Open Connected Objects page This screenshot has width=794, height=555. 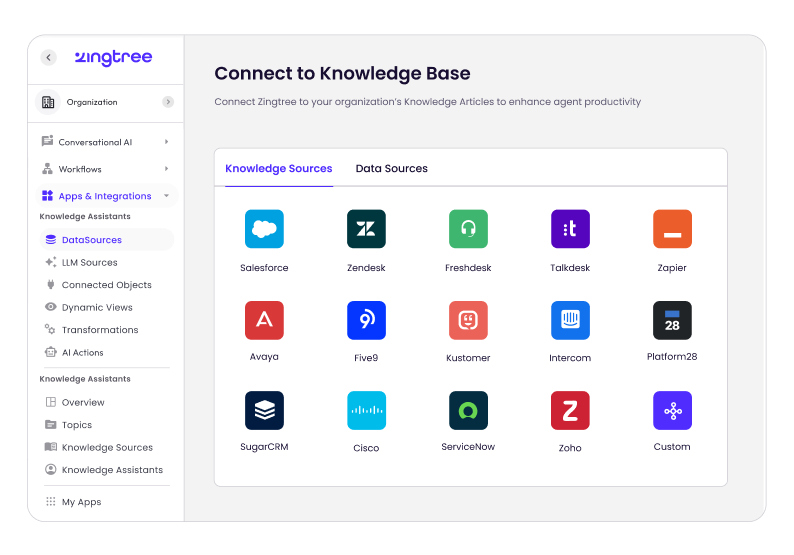tap(107, 285)
